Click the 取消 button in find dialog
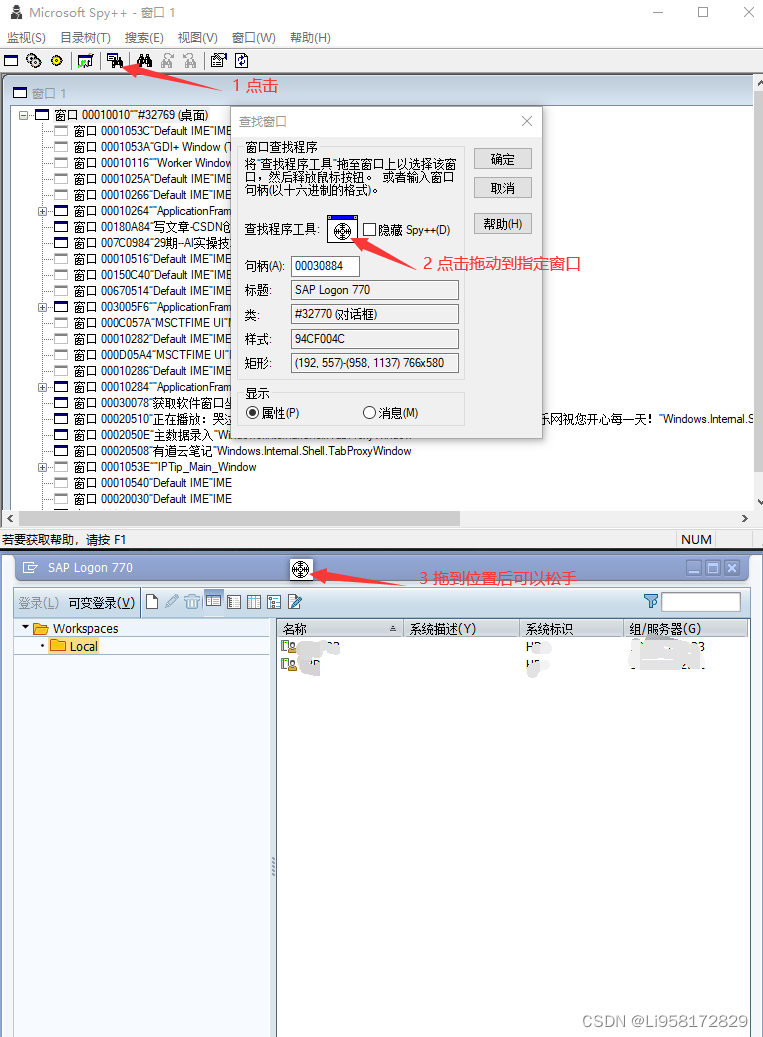The width and height of the screenshot is (763, 1037). 502,188
